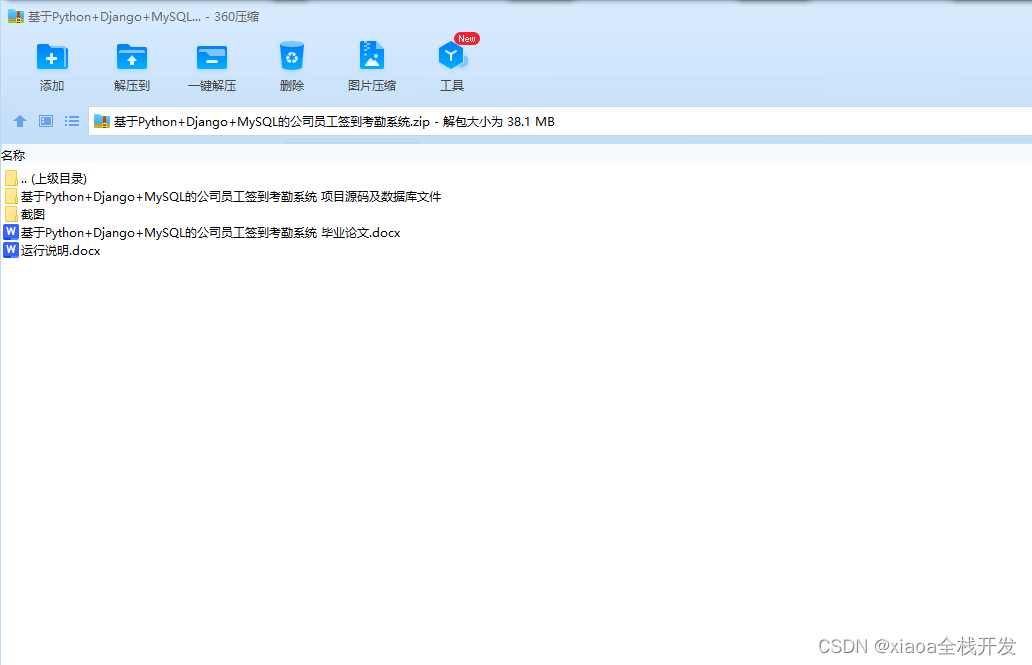Click the blue up-arrow navigation icon
The height and width of the screenshot is (665, 1032).
19,121
